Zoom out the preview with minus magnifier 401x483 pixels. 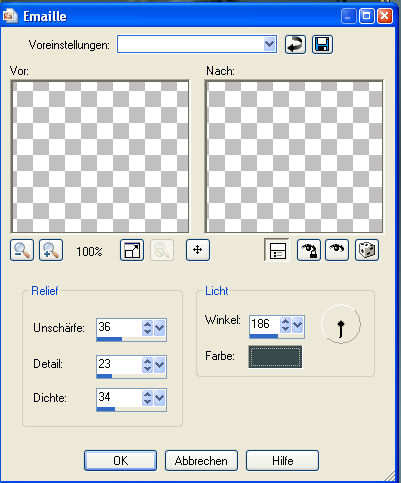22,250
